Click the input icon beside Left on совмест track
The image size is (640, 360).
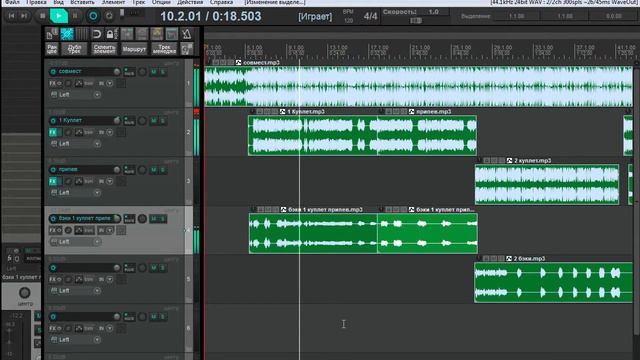54,95
